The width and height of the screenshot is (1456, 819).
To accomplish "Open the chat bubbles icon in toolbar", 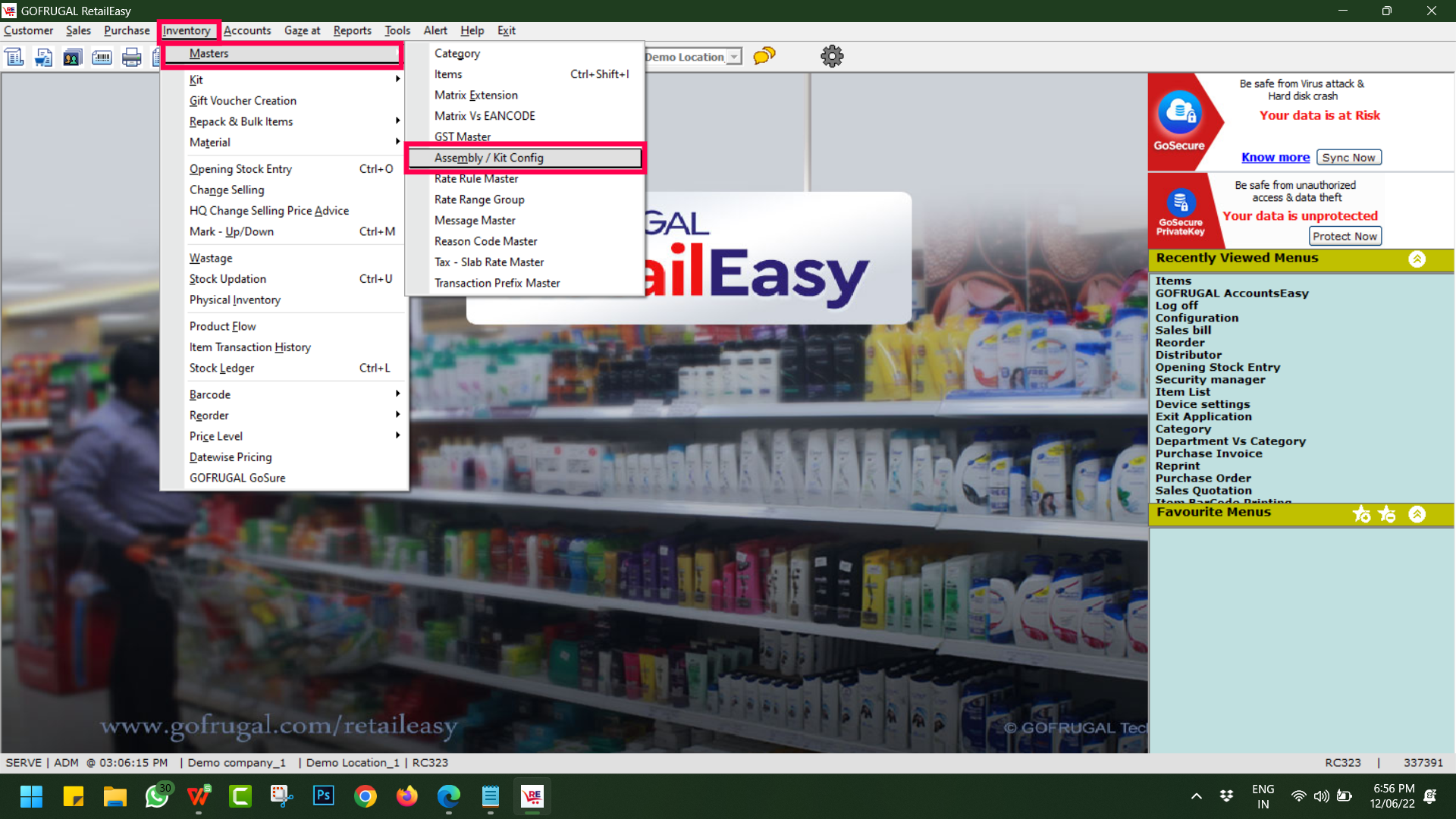I will tap(764, 56).
